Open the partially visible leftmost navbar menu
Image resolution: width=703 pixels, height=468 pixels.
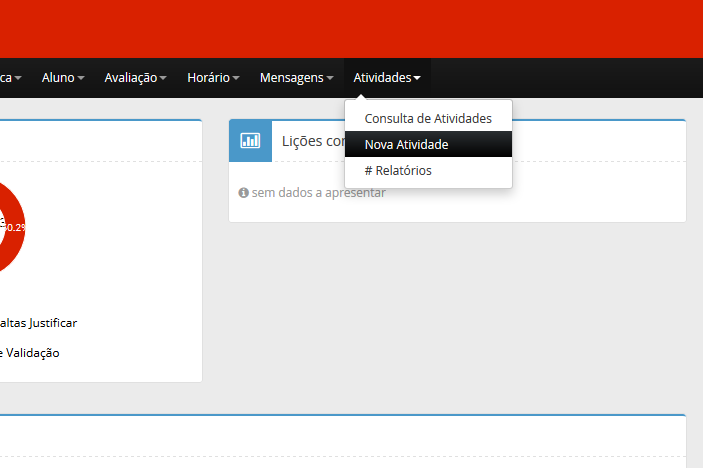tap(10, 77)
